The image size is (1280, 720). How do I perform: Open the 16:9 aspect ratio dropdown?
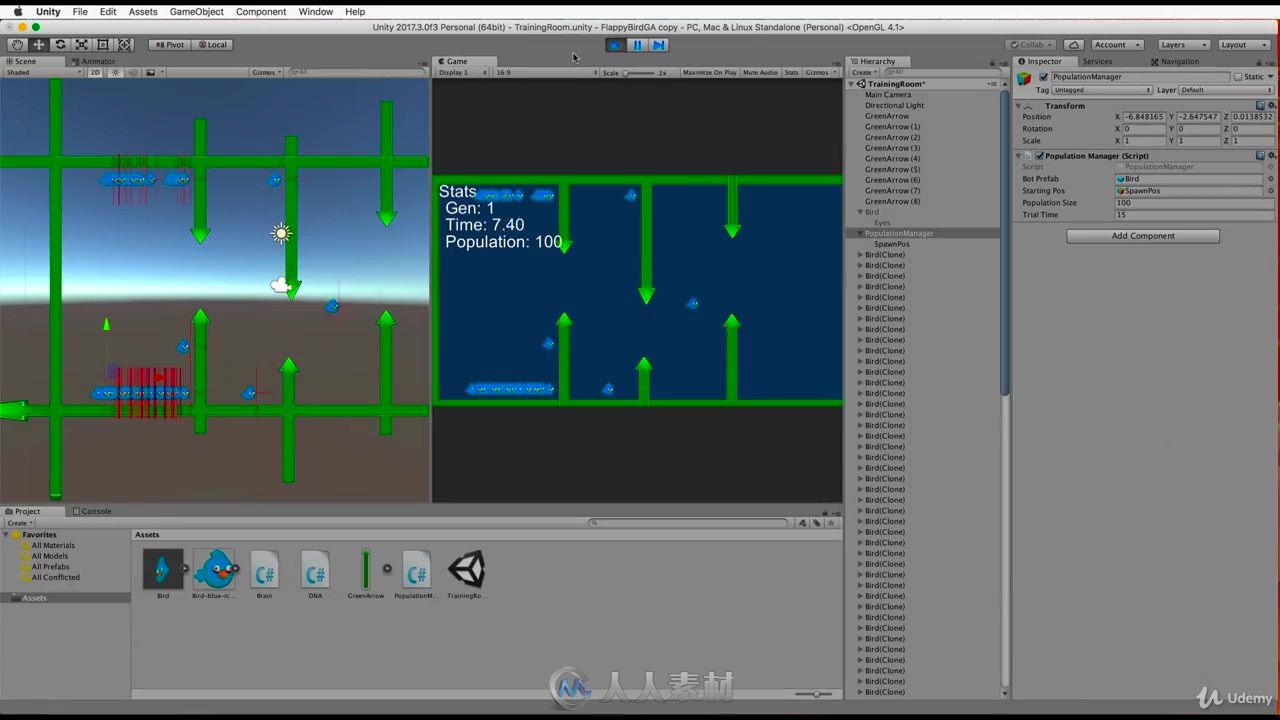tap(544, 72)
